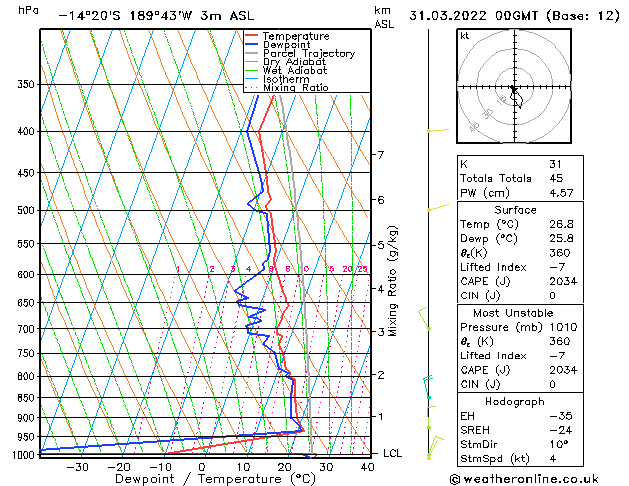The image size is (629, 486).
Task: Click the Mixing Ratio legend entry
Action: pyautogui.click(x=296, y=88)
